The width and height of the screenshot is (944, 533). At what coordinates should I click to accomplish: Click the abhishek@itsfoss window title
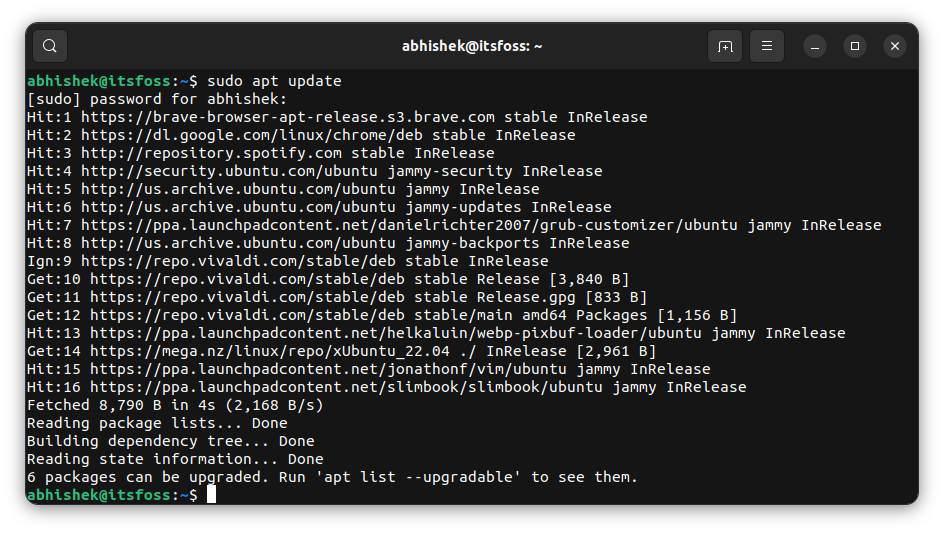pyautogui.click(x=471, y=46)
